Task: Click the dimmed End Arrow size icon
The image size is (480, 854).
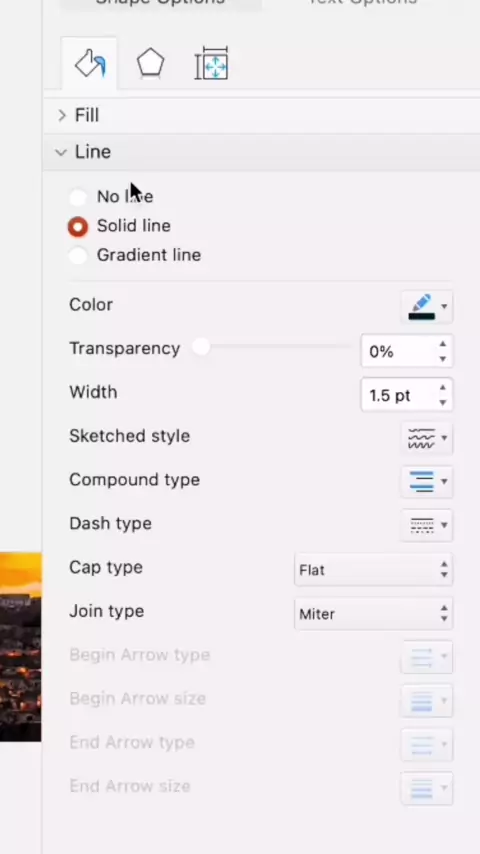Action: (427, 788)
